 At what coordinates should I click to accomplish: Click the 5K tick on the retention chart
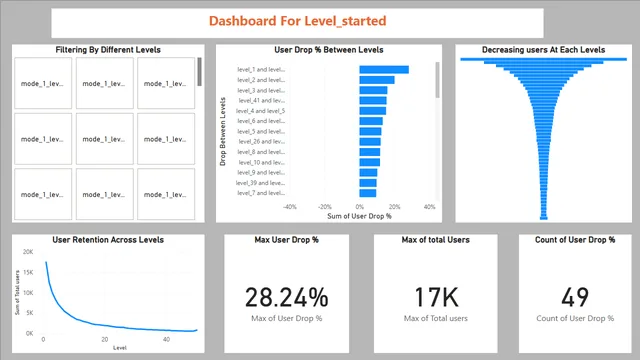click(29, 313)
